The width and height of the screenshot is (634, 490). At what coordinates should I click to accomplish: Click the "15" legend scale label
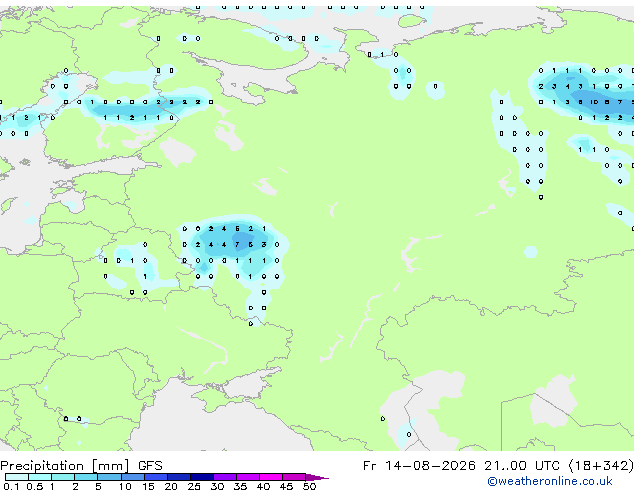148,486
